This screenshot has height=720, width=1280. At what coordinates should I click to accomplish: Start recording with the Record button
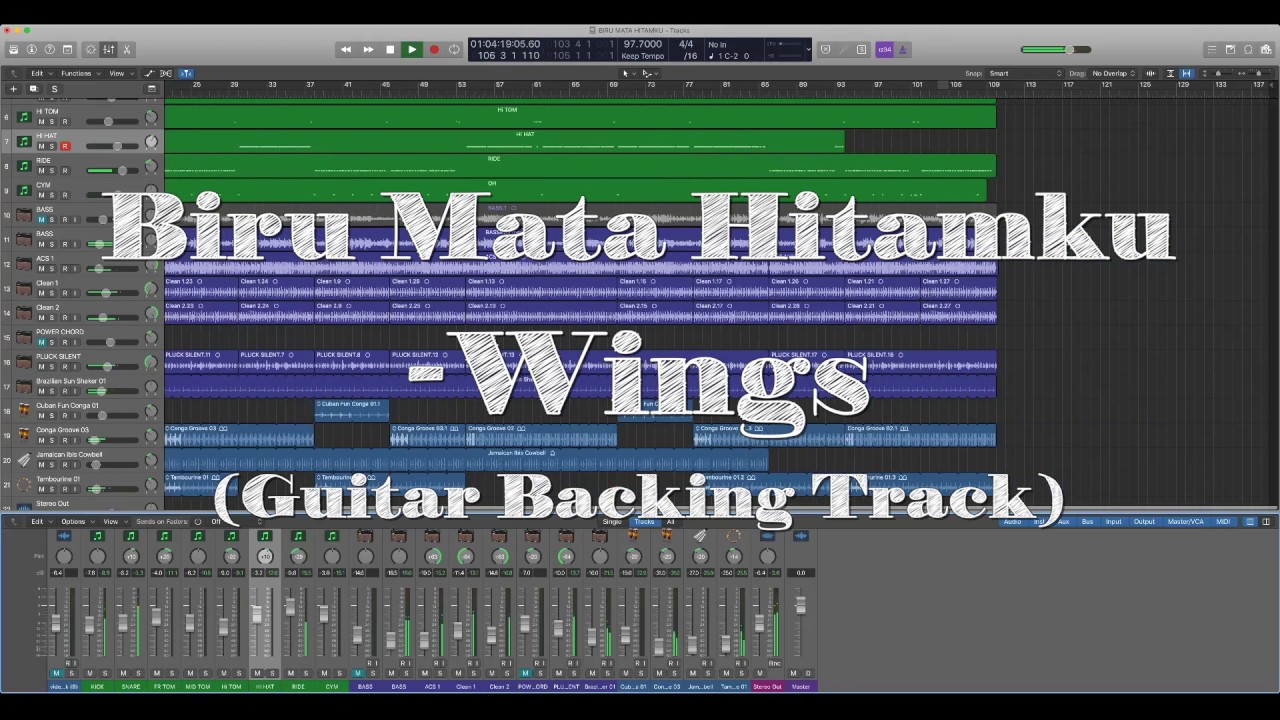click(x=433, y=49)
